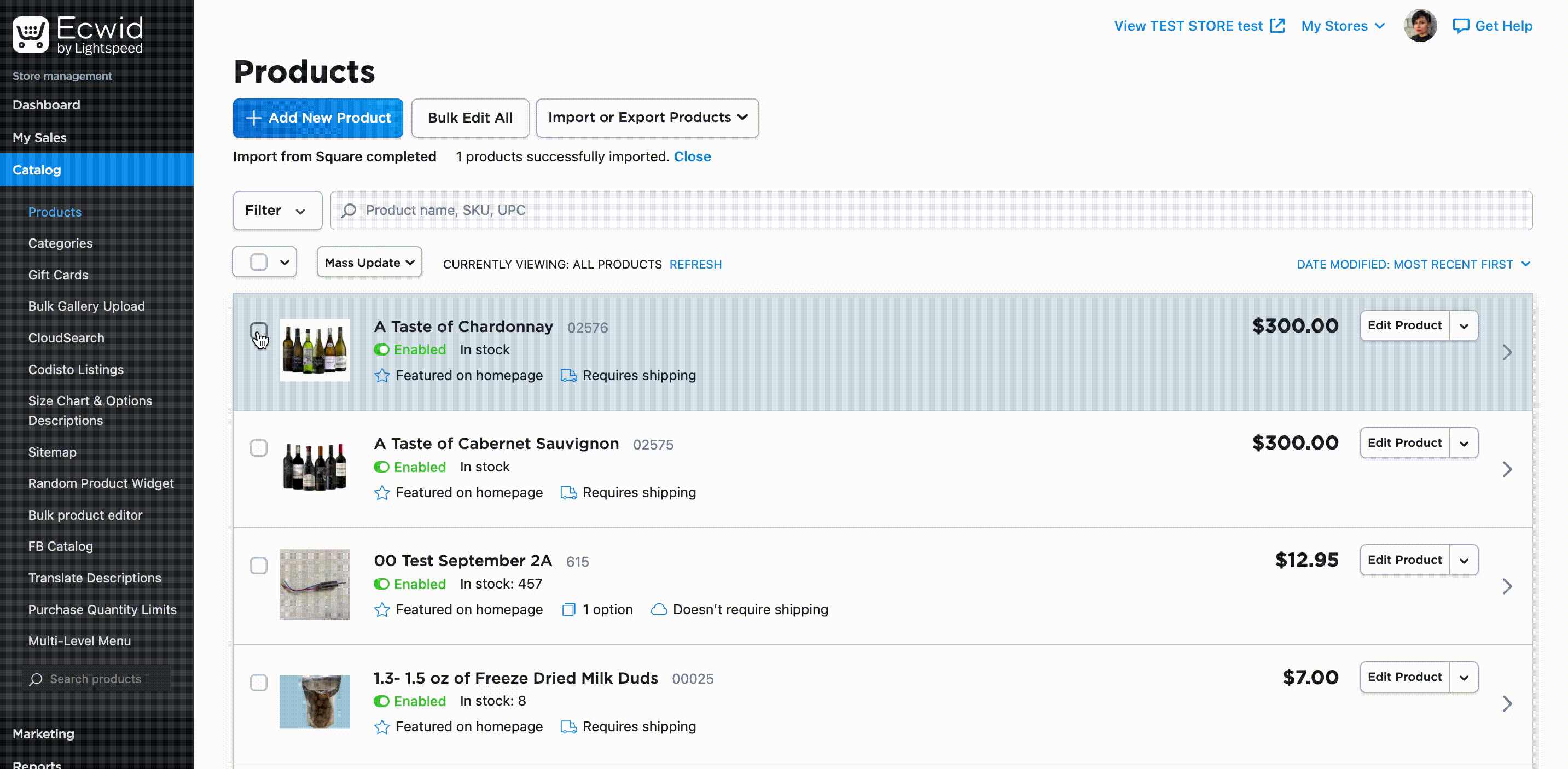Screen dimensions: 1568x769
Task: Click the My Sales sidebar icon
Action: tap(40, 137)
